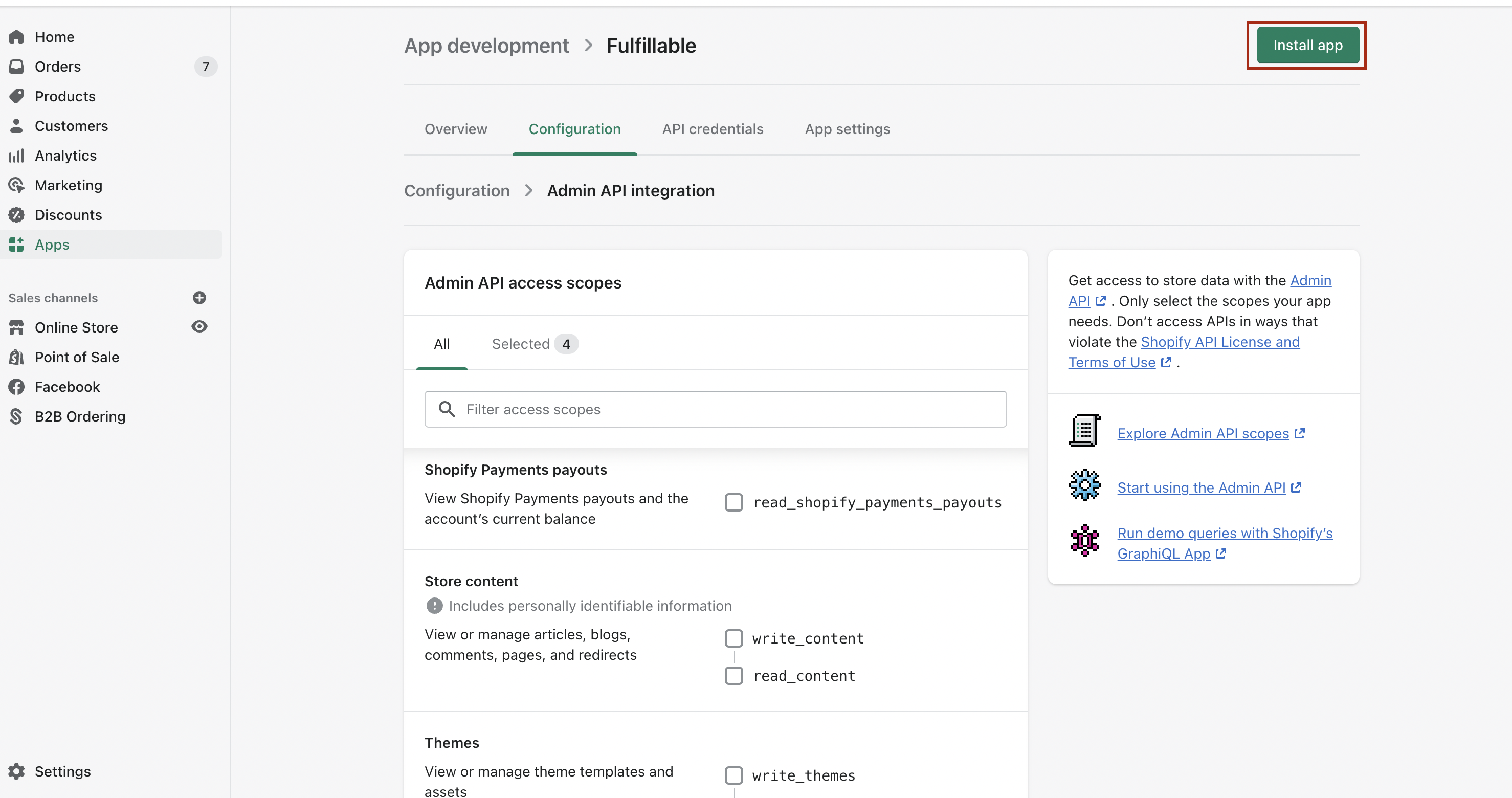The height and width of the screenshot is (798, 1512).
Task: Open the Overview tab
Action: (x=456, y=129)
